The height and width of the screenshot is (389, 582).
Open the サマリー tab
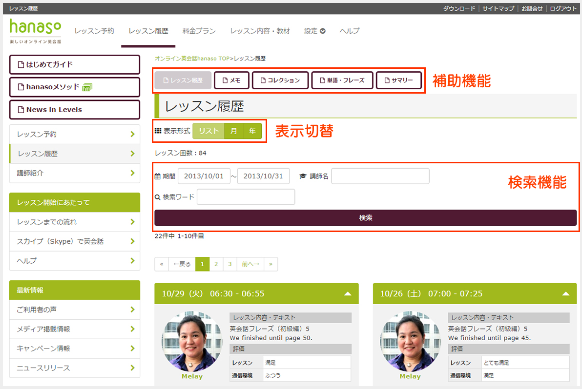coord(399,80)
